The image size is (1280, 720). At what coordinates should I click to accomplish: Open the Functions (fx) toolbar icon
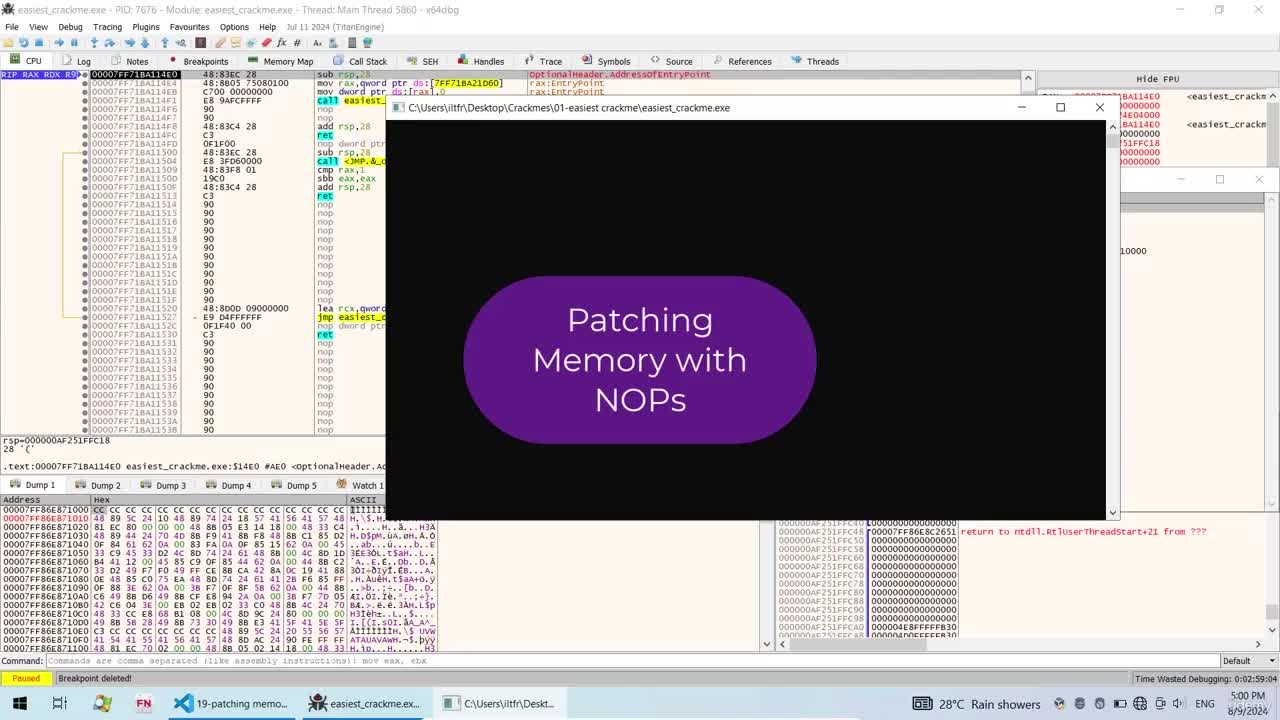click(282, 43)
